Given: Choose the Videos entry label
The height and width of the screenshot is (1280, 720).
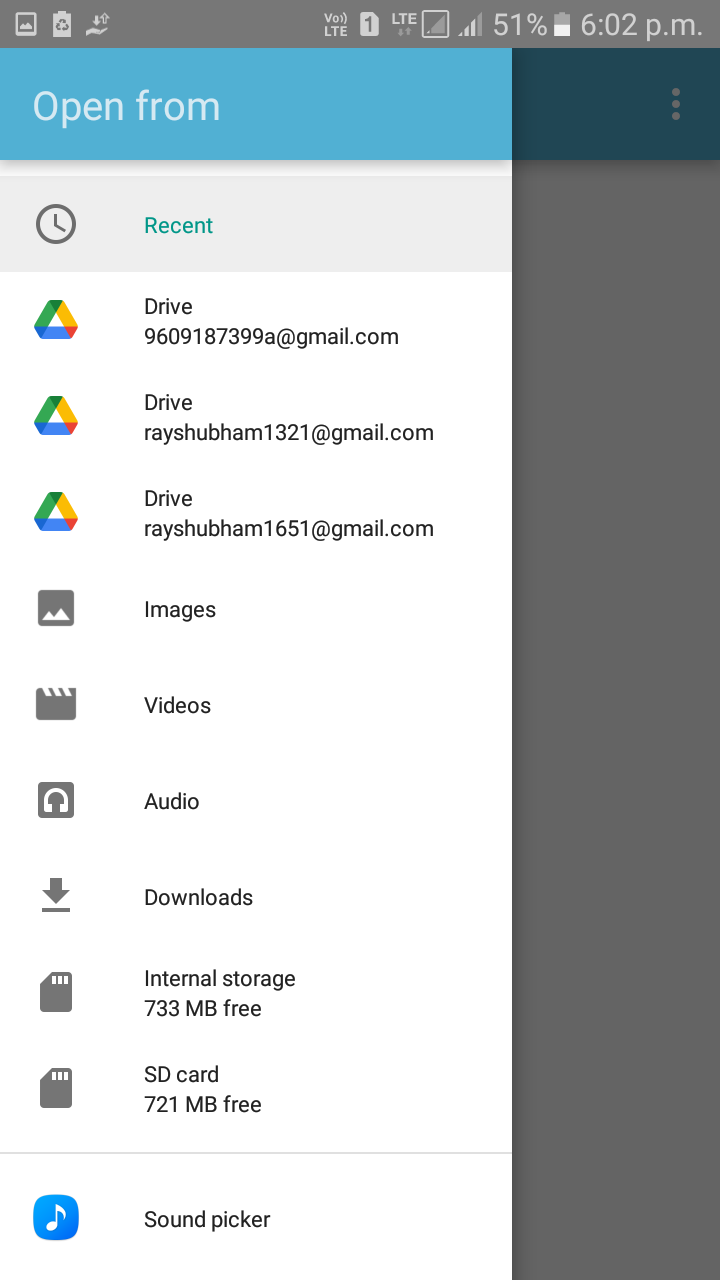Looking at the screenshot, I should [x=177, y=705].
